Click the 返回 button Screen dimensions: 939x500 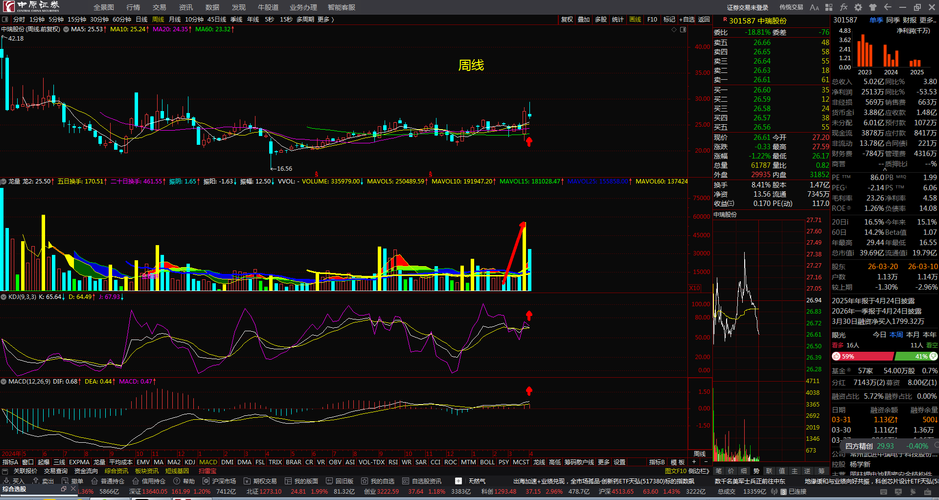(x=704, y=19)
